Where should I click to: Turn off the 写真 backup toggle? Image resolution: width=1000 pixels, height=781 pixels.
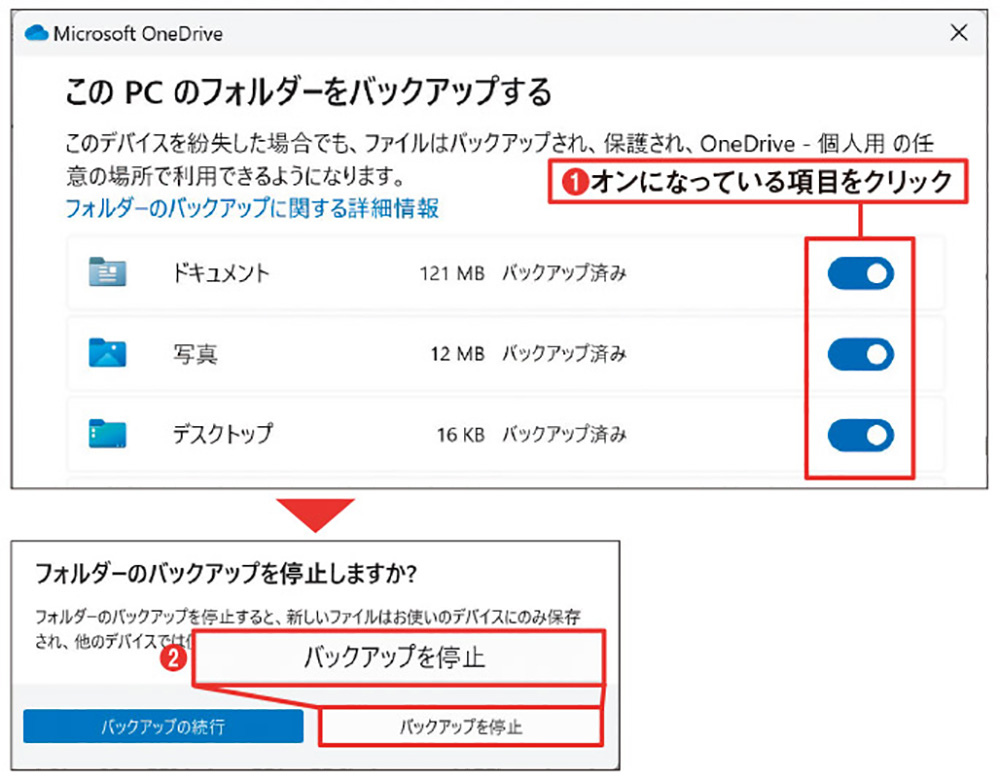click(860, 354)
